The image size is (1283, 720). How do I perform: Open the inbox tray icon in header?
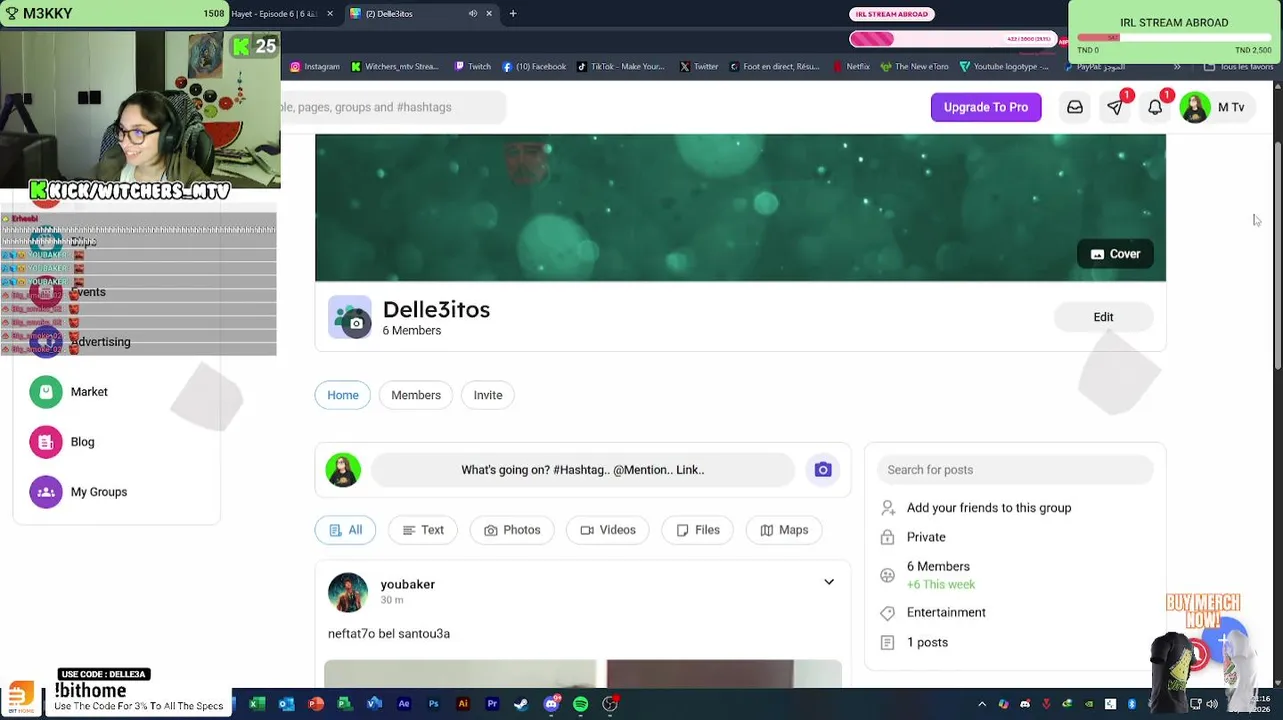1075,107
